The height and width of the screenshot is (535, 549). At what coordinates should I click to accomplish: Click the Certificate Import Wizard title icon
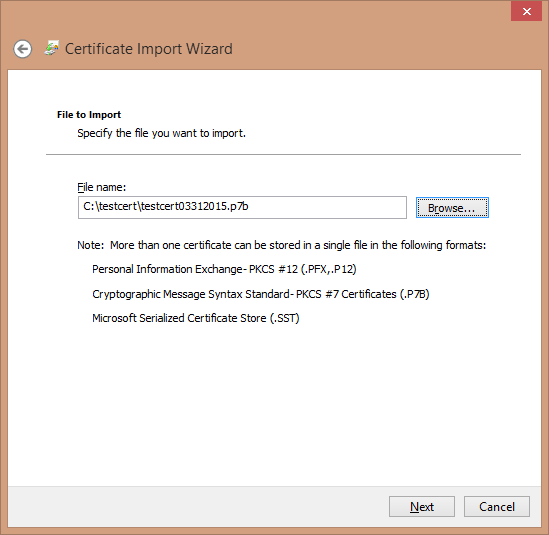(52, 48)
